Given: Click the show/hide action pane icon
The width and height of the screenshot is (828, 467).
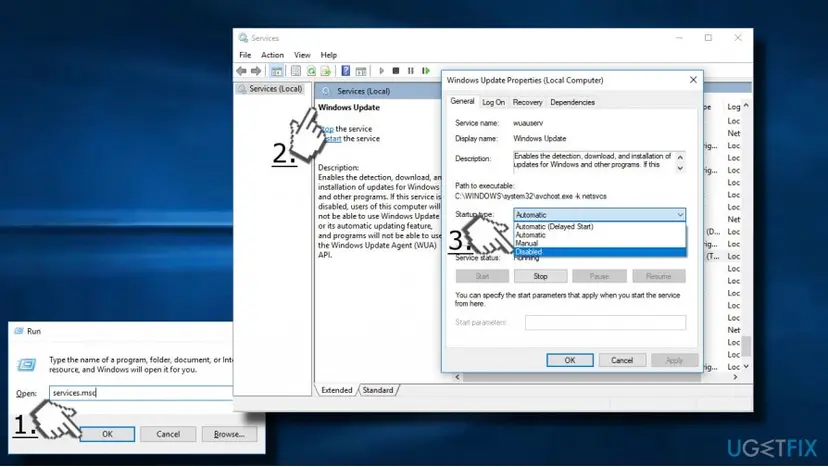Looking at the screenshot, I should pos(361,71).
